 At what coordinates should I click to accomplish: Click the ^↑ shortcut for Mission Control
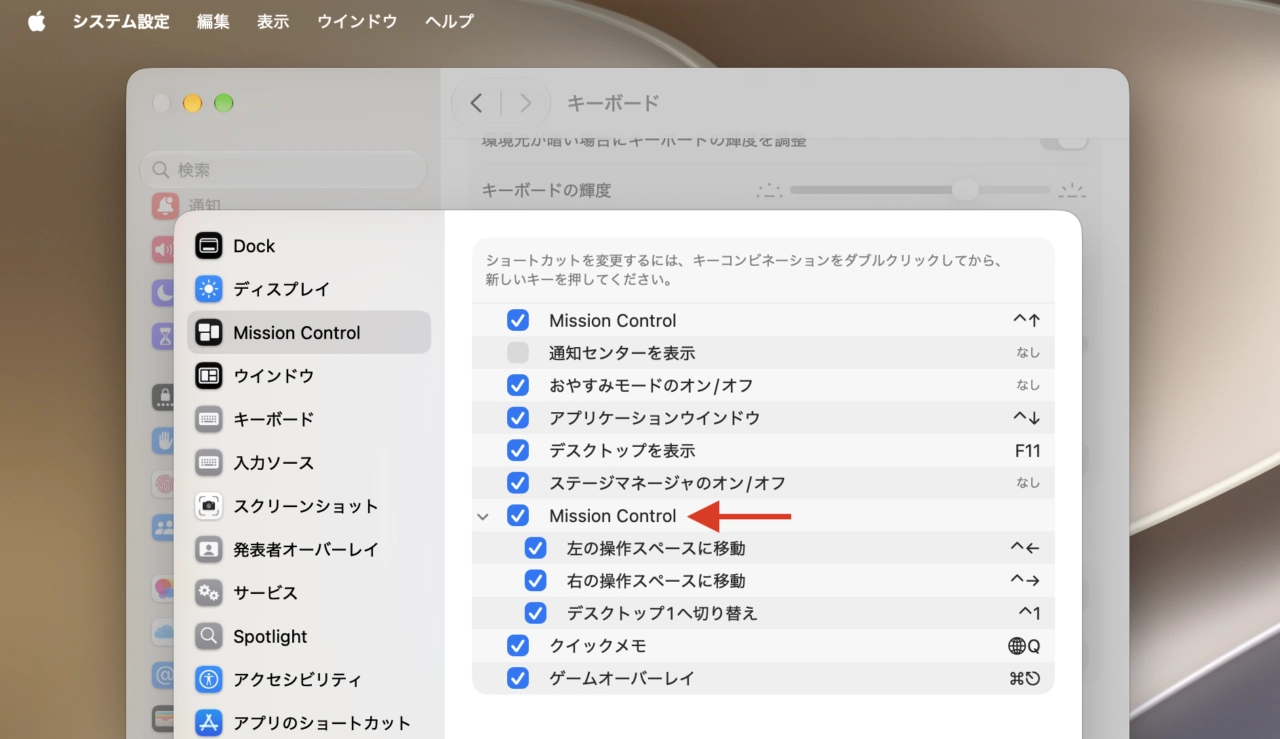point(1027,320)
